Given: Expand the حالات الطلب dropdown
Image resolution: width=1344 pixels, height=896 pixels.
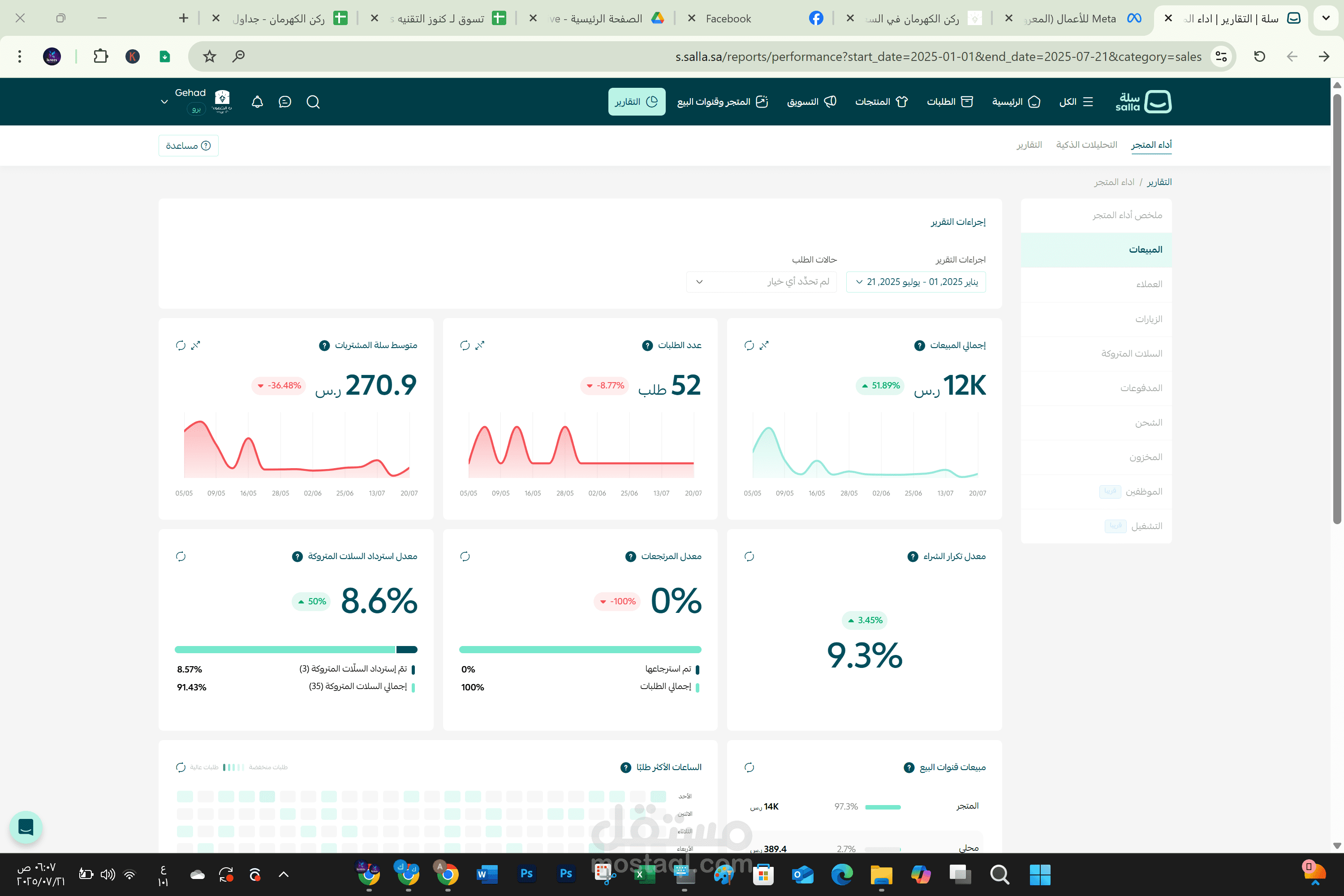Looking at the screenshot, I should tap(761, 282).
